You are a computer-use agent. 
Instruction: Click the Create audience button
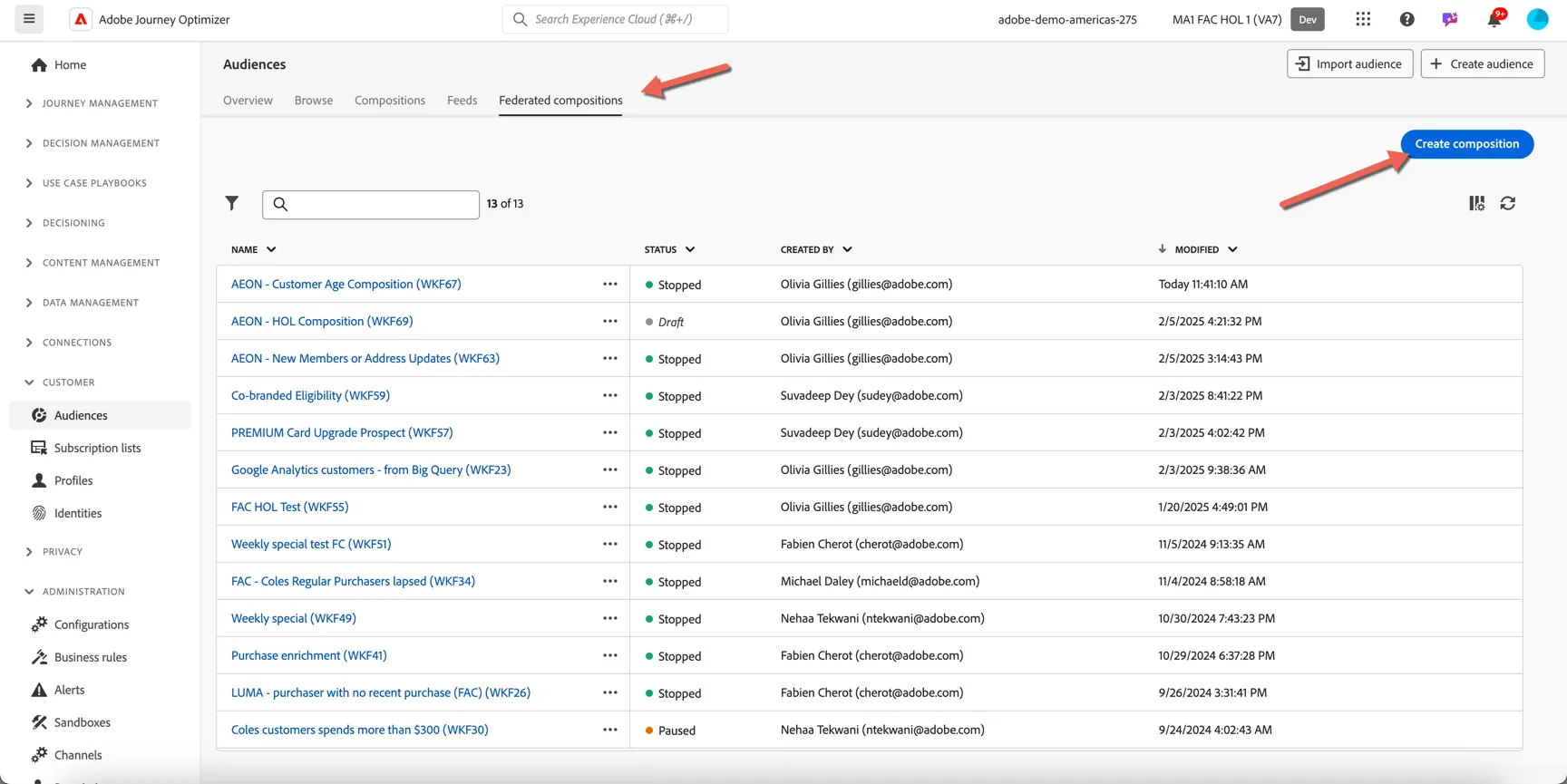click(1483, 63)
